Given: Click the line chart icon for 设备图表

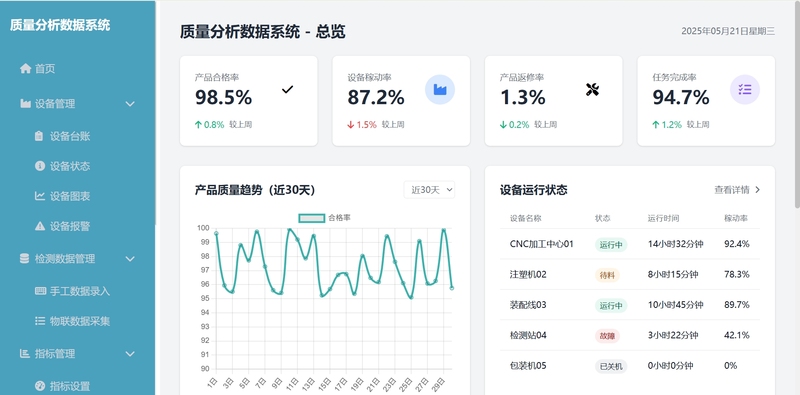Looking at the screenshot, I should [x=40, y=196].
